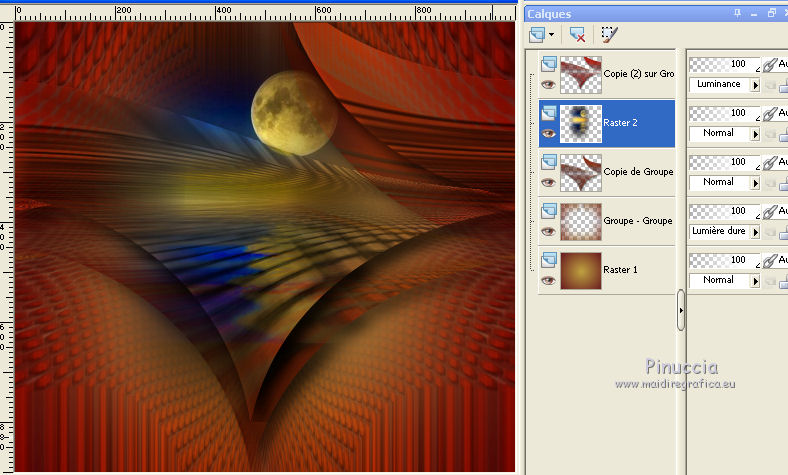The height and width of the screenshot is (475, 788).
Task: Click the opacity slider of Raster 1
Action: tap(724, 260)
